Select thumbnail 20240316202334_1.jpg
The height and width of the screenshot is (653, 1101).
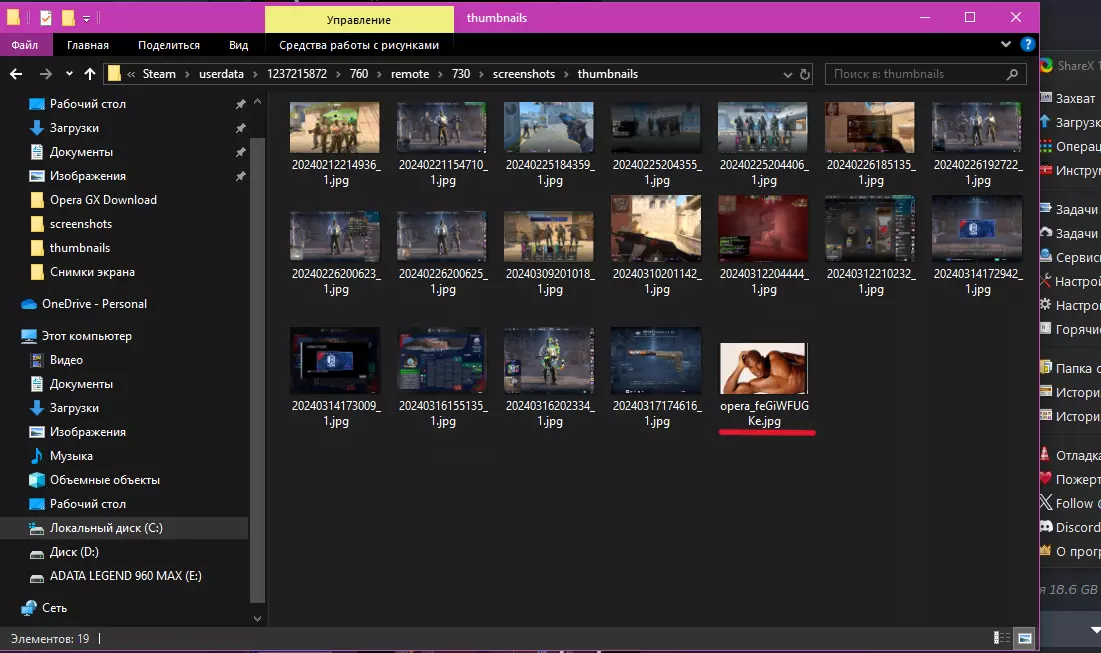pos(549,378)
